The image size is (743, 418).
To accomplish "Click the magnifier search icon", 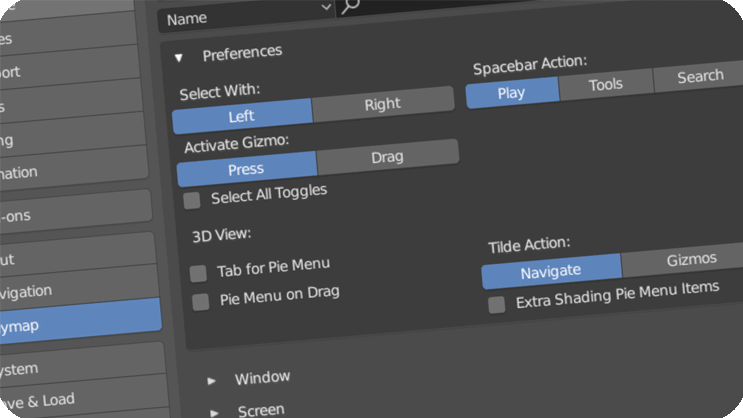I will pyautogui.click(x=350, y=7).
